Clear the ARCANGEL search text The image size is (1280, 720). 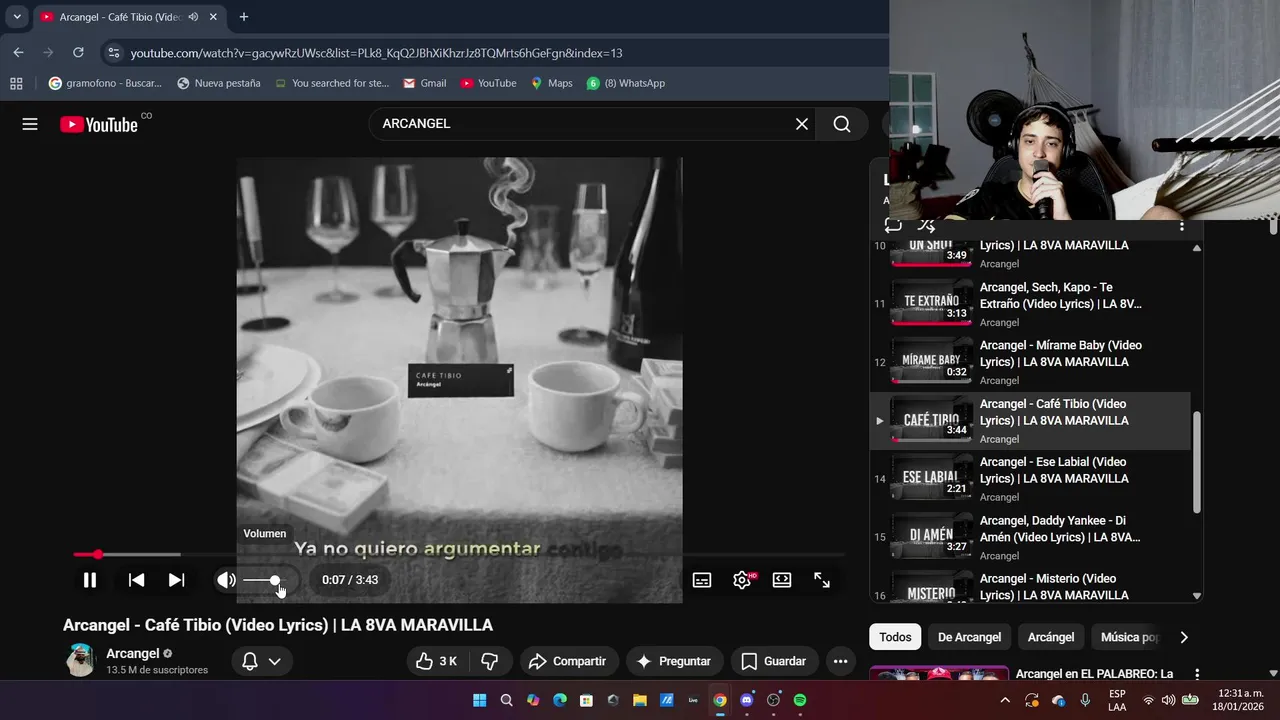coord(802,124)
